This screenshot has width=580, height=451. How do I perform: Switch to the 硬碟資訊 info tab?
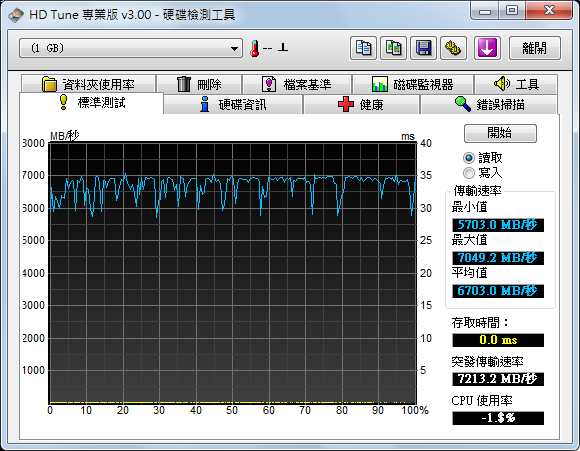click(x=233, y=104)
